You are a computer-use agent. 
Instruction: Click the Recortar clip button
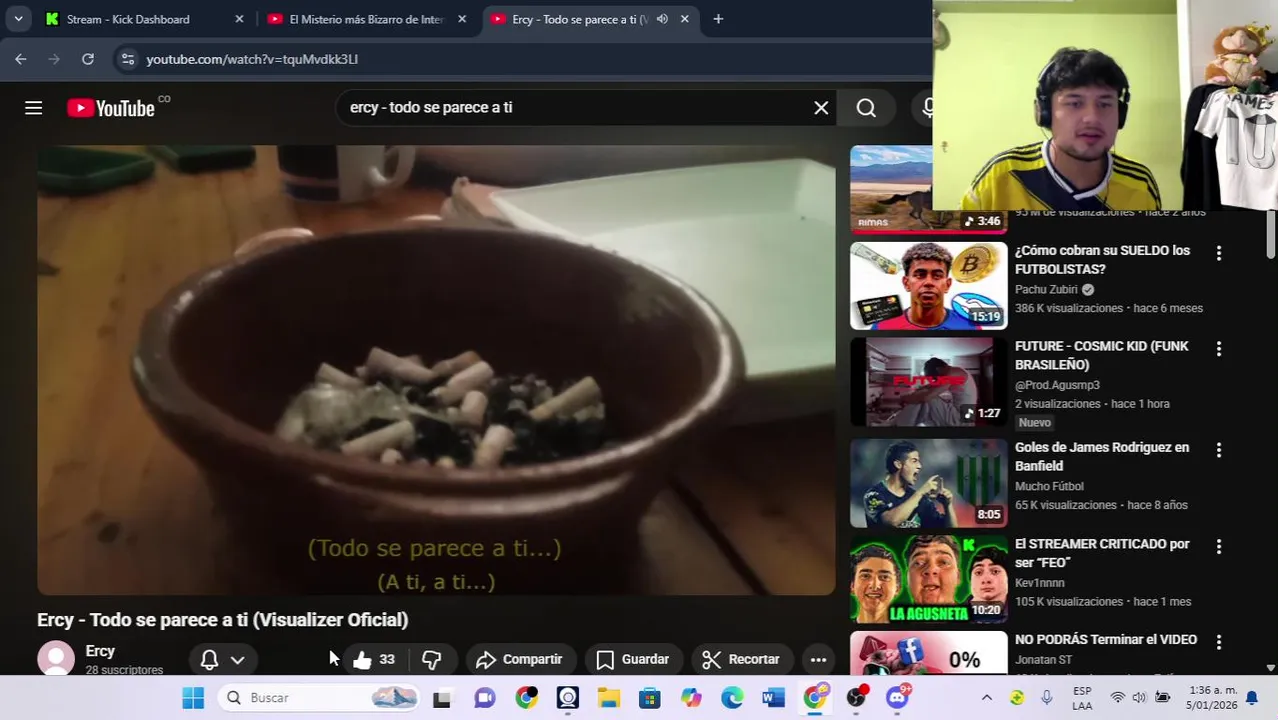[741, 659]
